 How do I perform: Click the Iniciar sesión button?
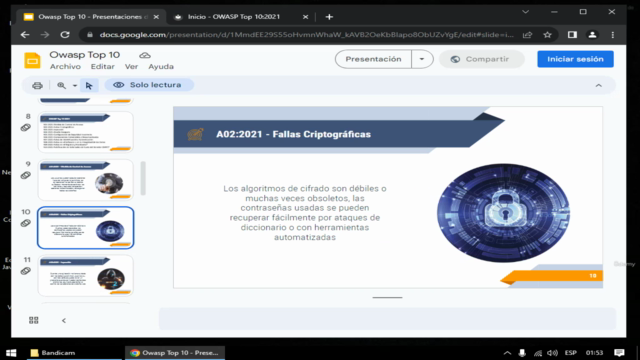pos(575,59)
